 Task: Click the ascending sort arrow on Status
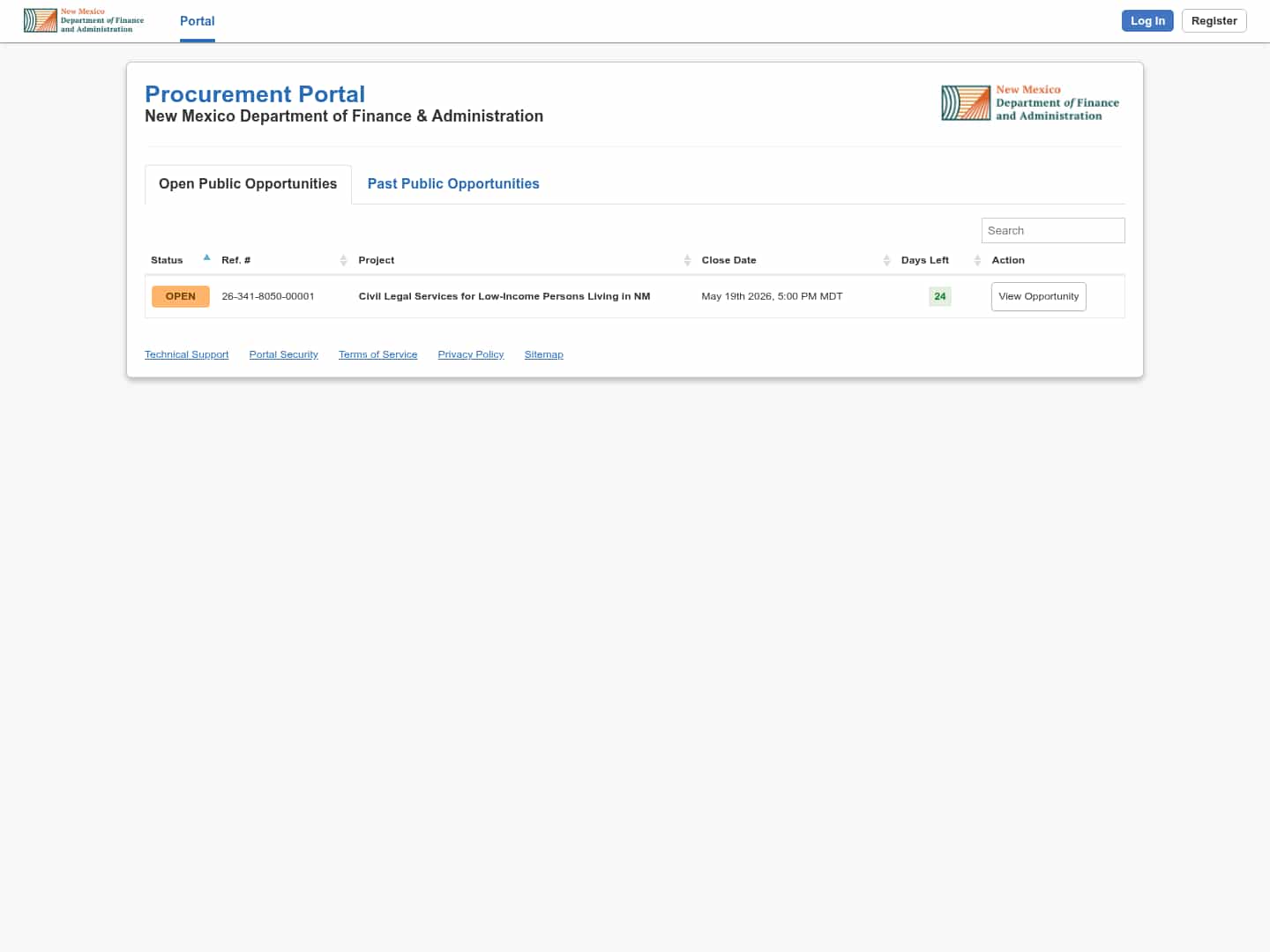[x=206, y=257]
